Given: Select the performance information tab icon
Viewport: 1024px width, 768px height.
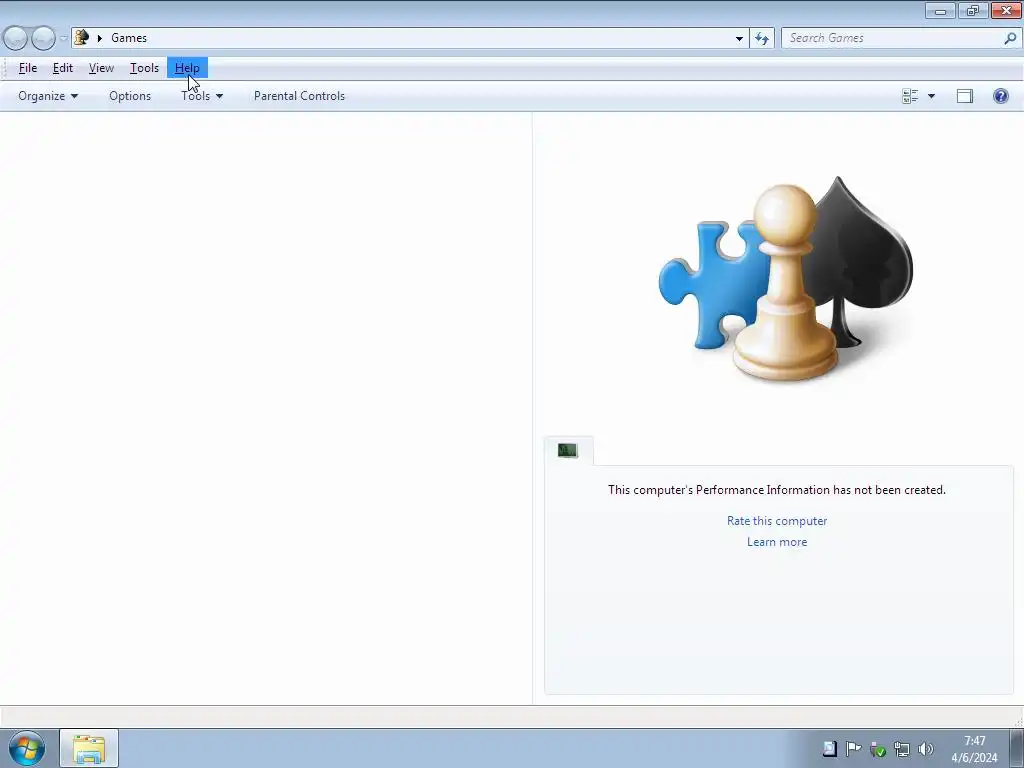Looking at the screenshot, I should click(568, 451).
